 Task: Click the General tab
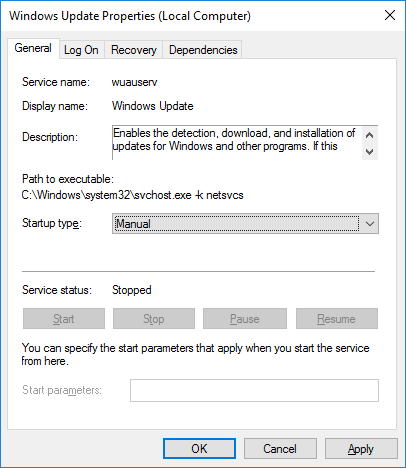(x=33, y=48)
